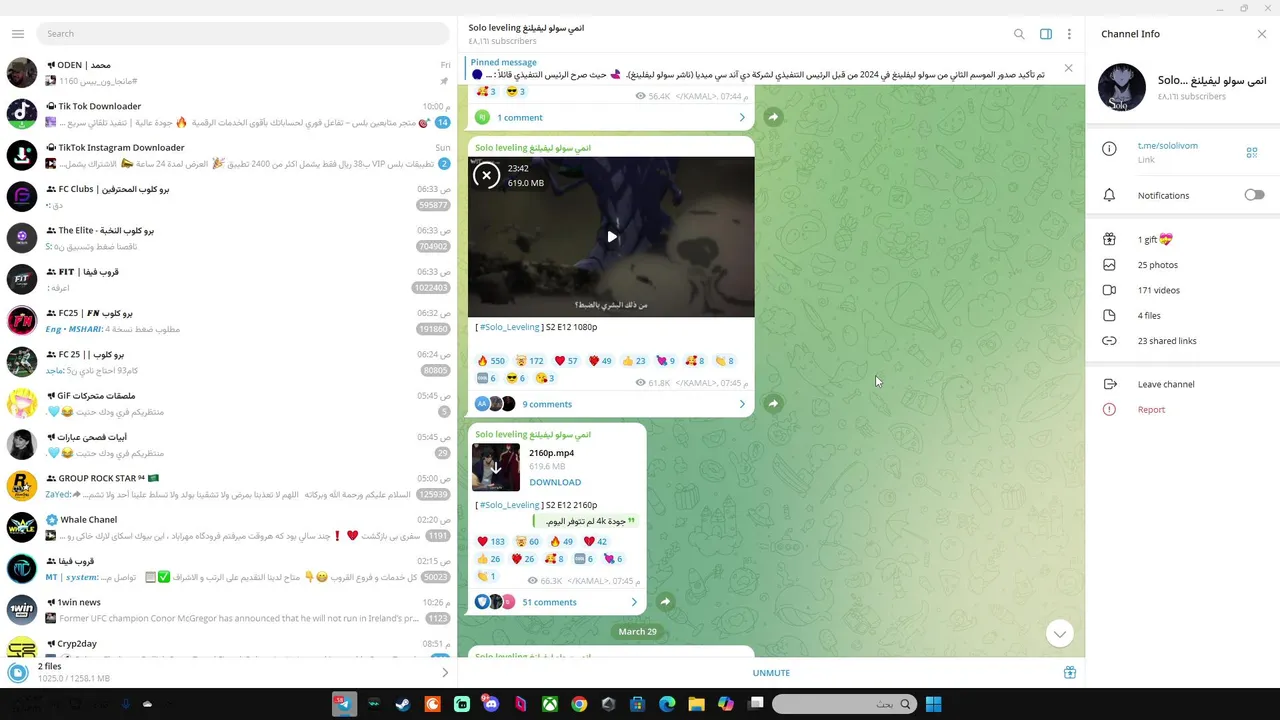
Task: Open the FIT group chat
Action: click(x=229, y=279)
